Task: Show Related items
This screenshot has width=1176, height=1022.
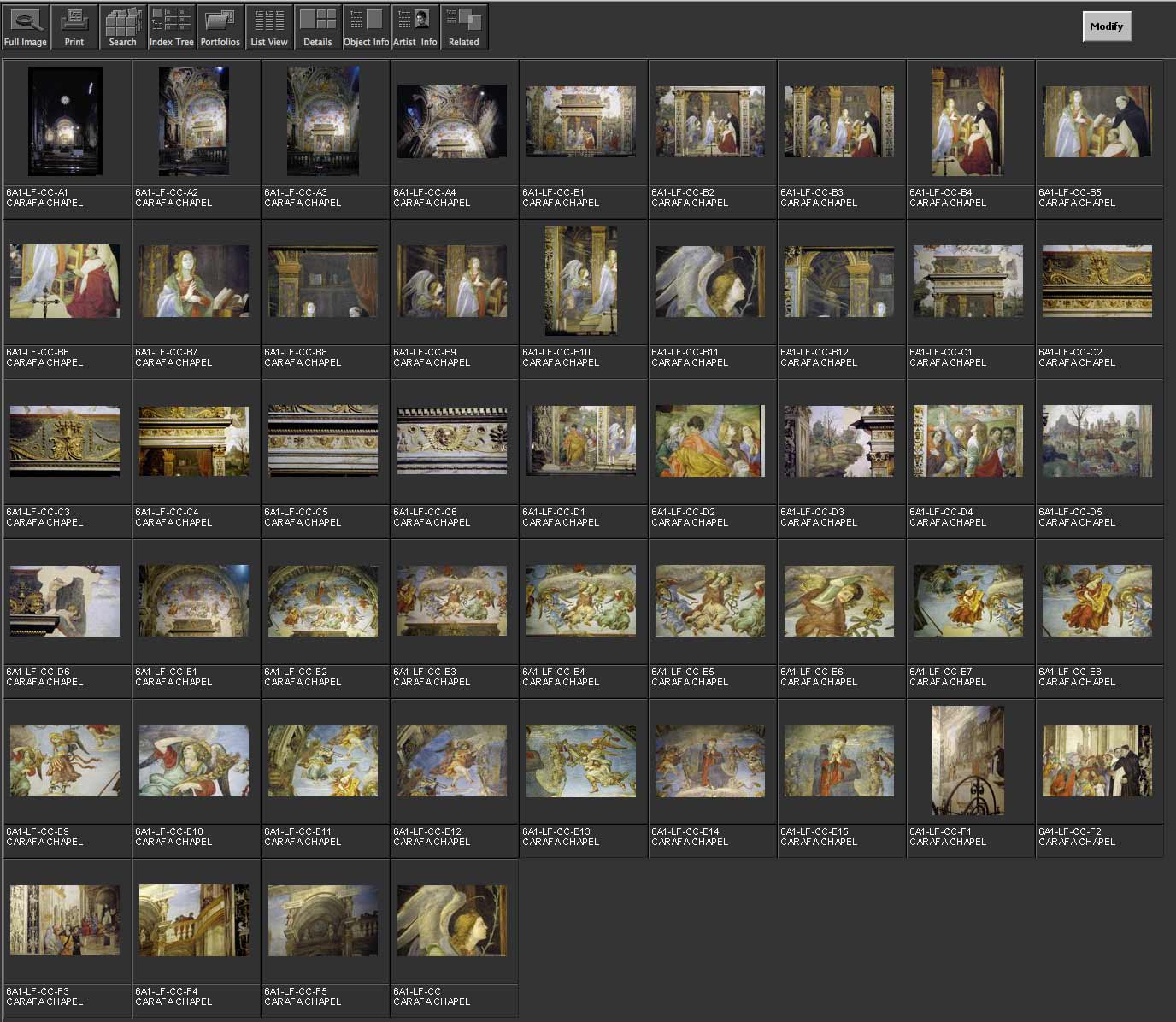Action: [464, 27]
